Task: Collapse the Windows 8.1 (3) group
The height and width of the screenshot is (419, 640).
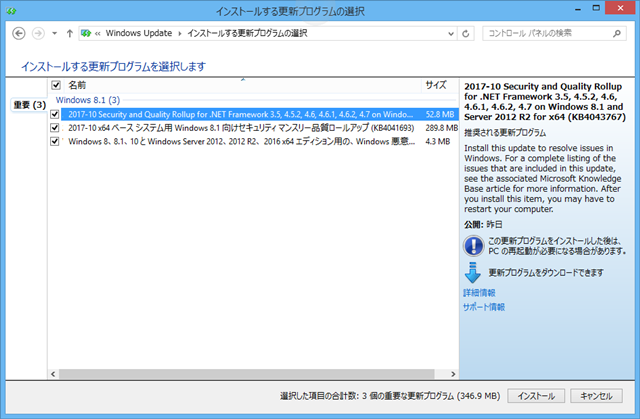Action: (88, 100)
